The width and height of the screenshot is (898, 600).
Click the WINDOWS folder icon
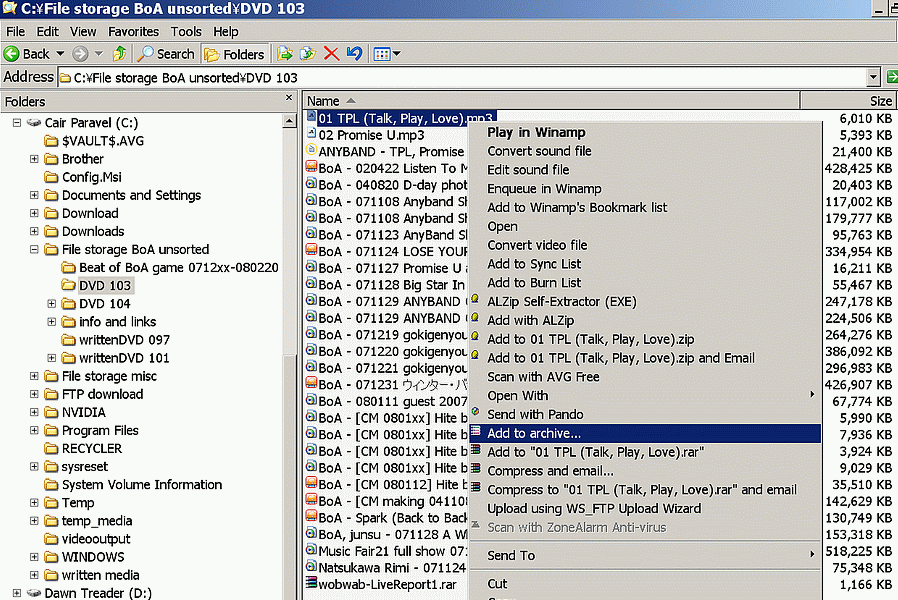click(x=52, y=557)
